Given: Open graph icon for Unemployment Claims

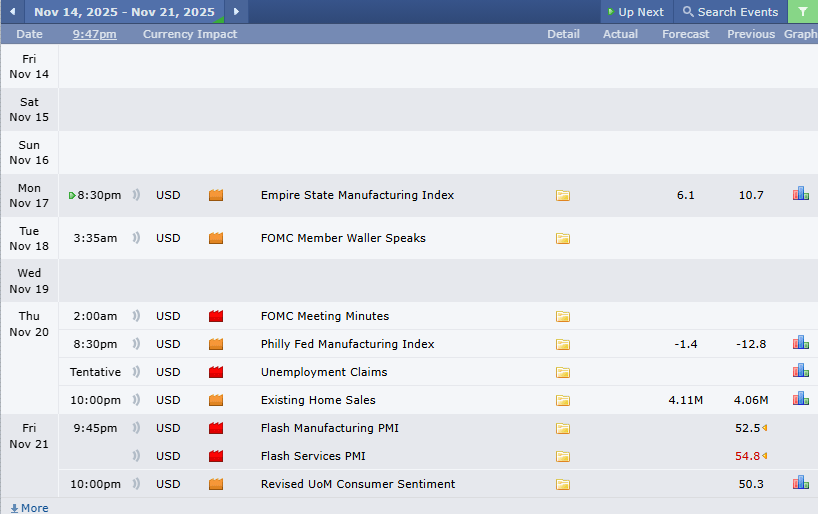Looking at the screenshot, I should pyautogui.click(x=800, y=371).
